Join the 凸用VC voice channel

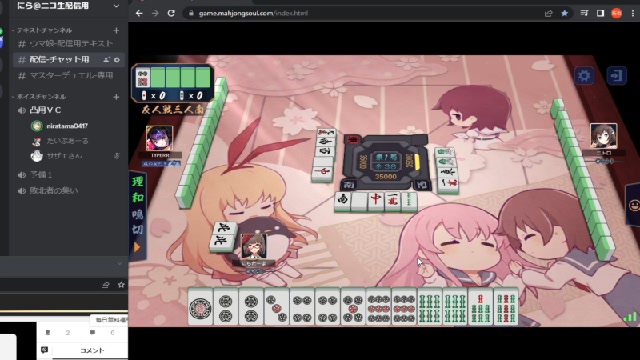45,110
